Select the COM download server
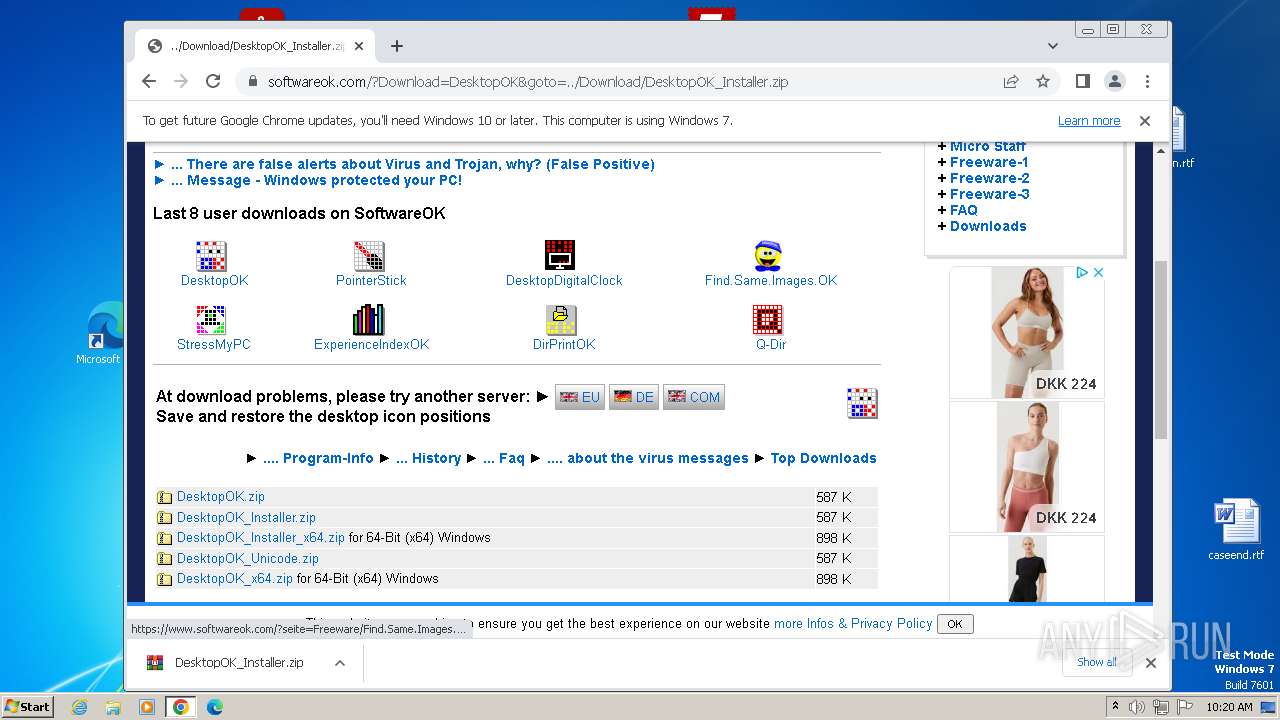Screen dimensions: 1280x720 694,397
